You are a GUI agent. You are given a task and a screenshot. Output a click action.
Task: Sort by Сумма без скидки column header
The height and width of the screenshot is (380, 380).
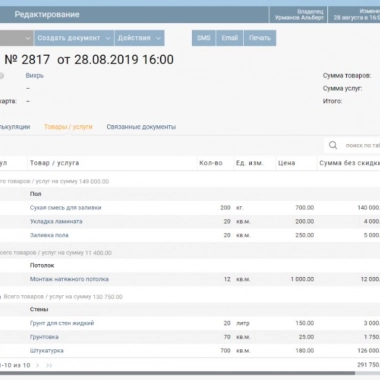pos(349,163)
